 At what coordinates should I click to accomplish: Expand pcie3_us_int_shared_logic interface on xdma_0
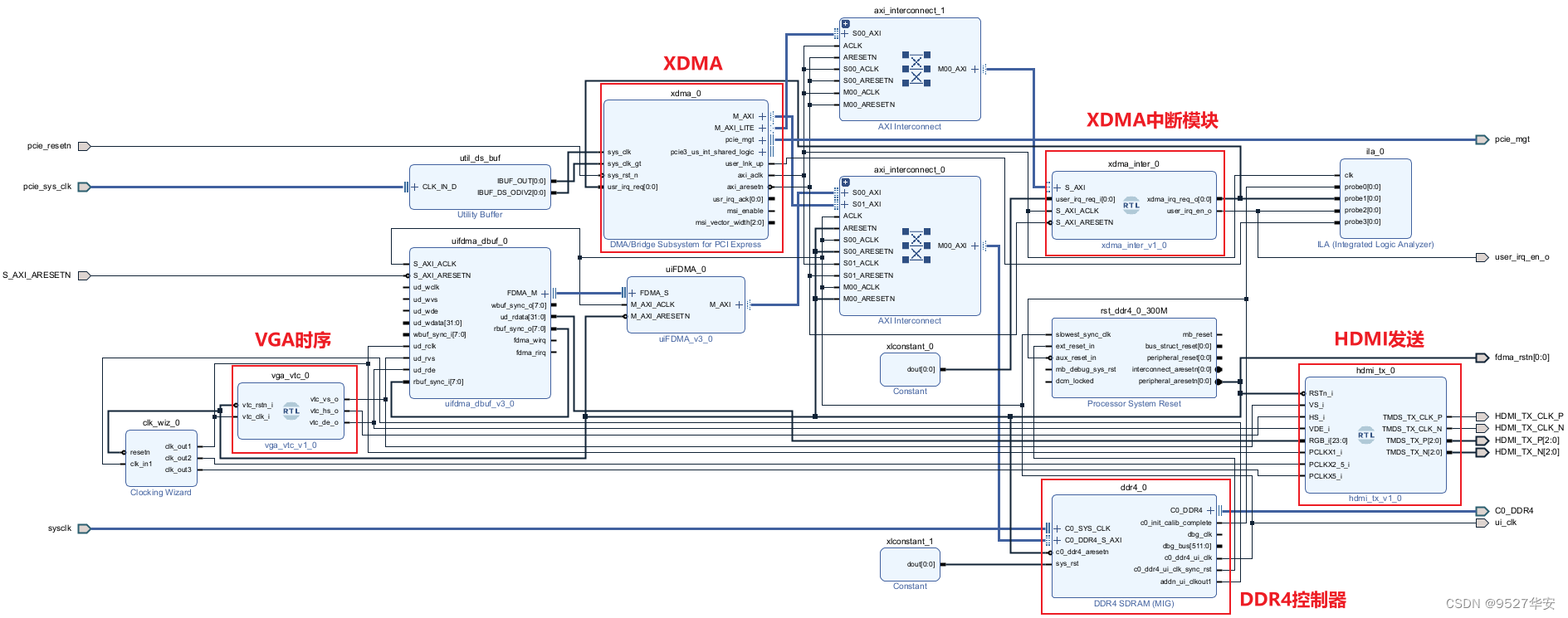762,152
